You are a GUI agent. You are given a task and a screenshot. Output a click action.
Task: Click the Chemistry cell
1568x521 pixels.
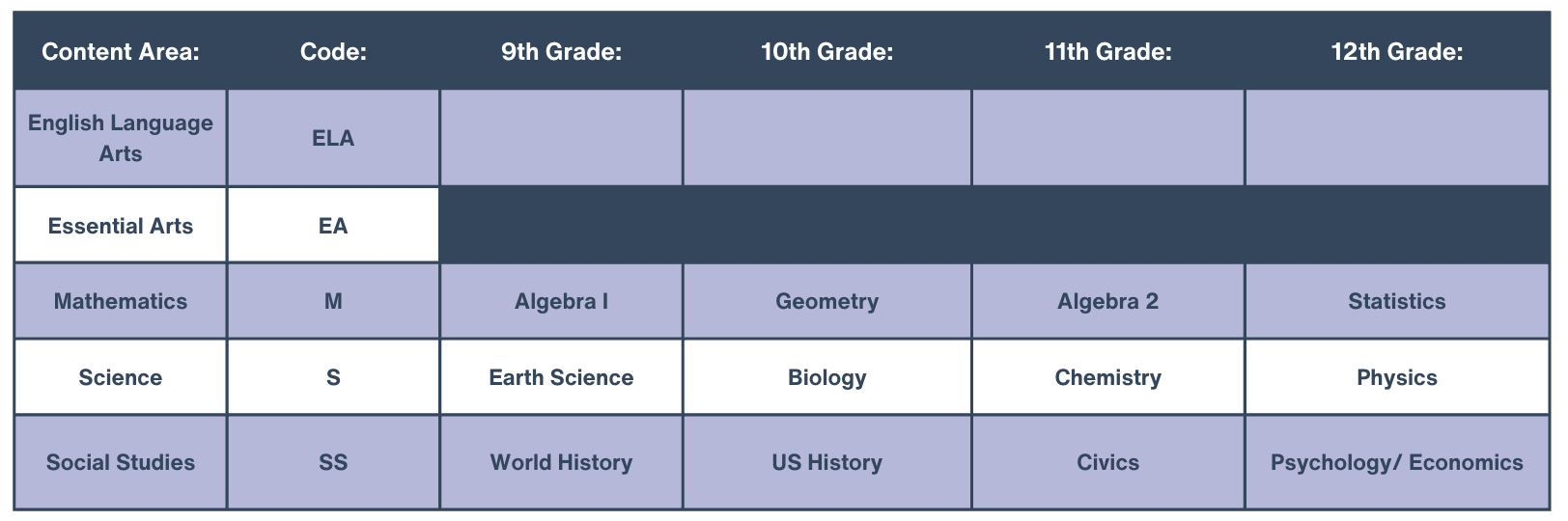point(1107,377)
